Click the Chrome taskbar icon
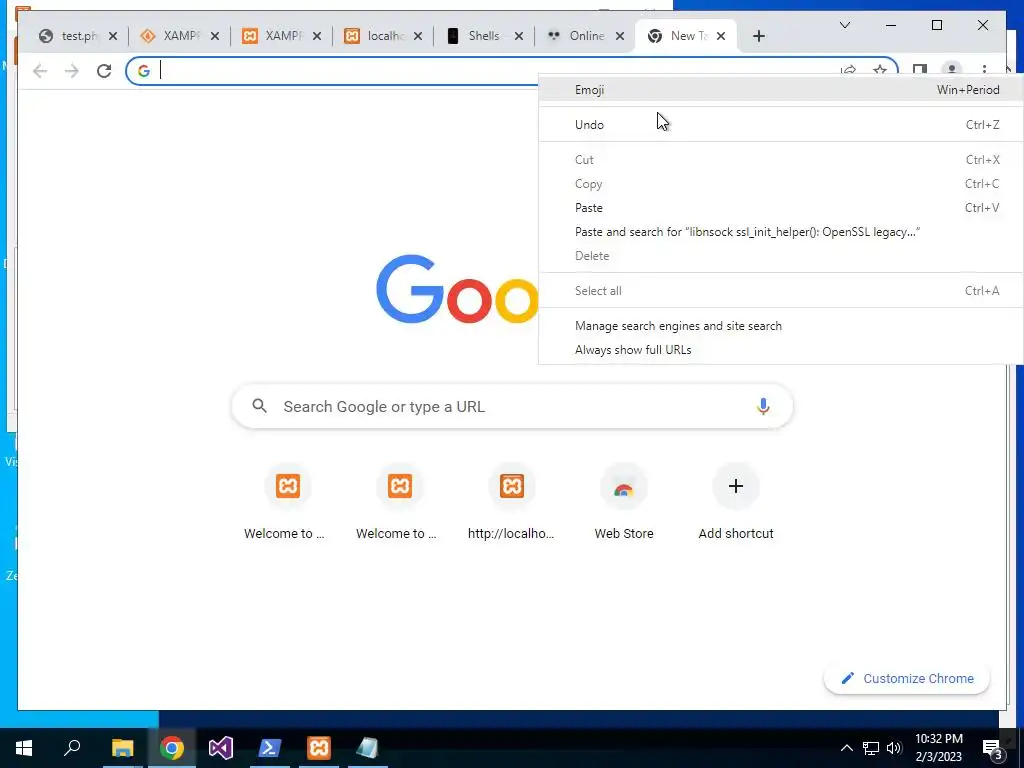Viewport: 1024px width, 768px height. [x=172, y=748]
